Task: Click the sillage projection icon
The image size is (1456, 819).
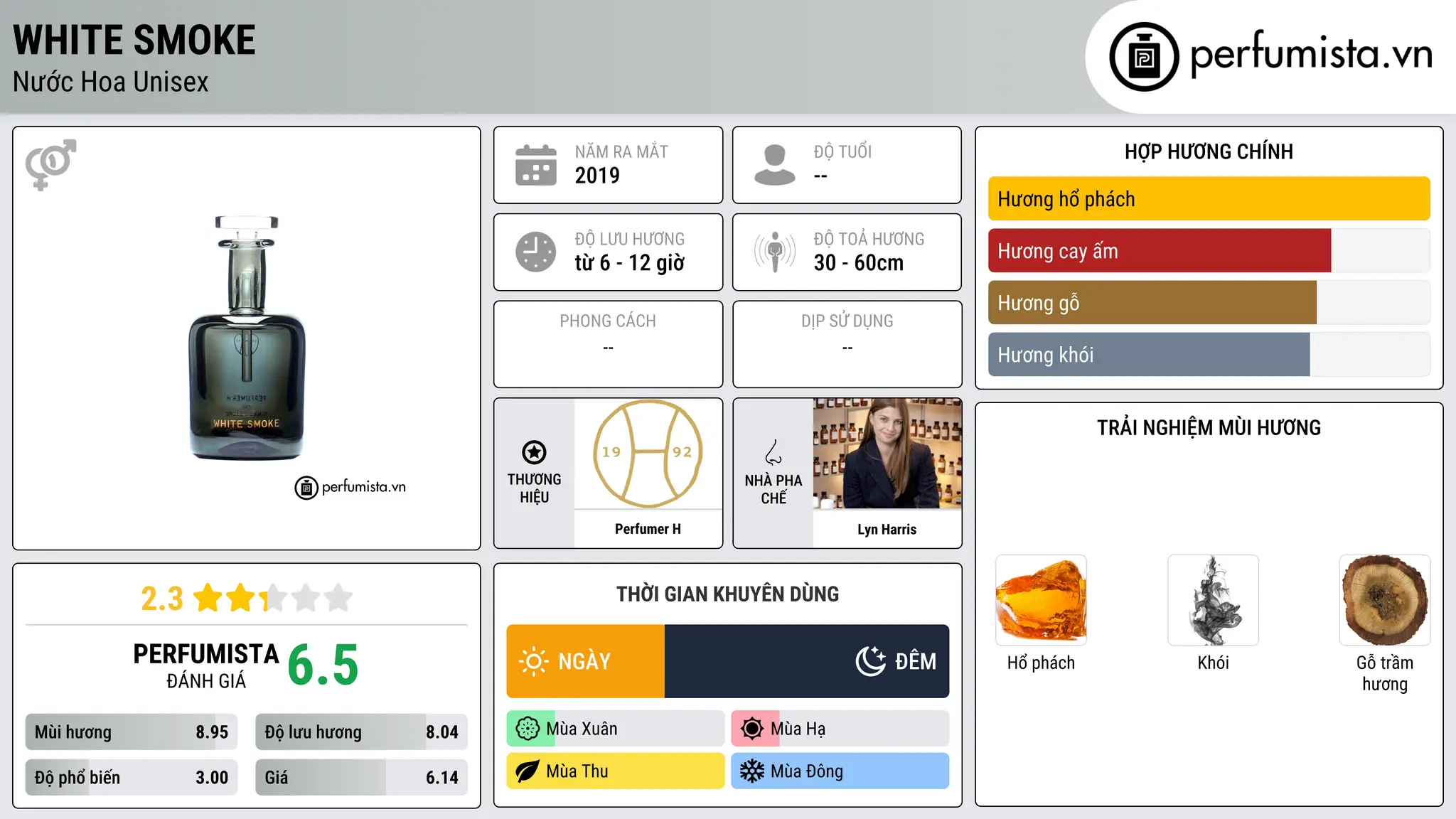Action: pos(774,252)
